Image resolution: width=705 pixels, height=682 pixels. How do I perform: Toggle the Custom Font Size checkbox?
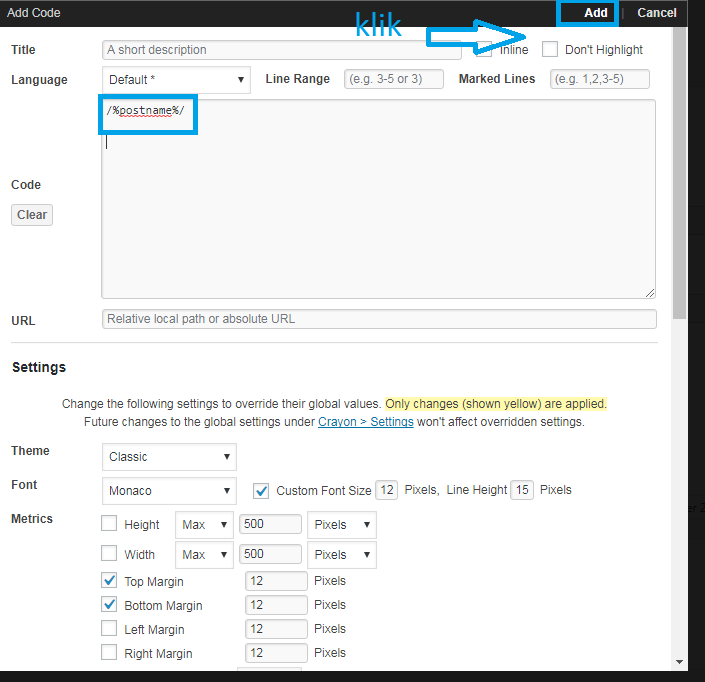point(261,491)
